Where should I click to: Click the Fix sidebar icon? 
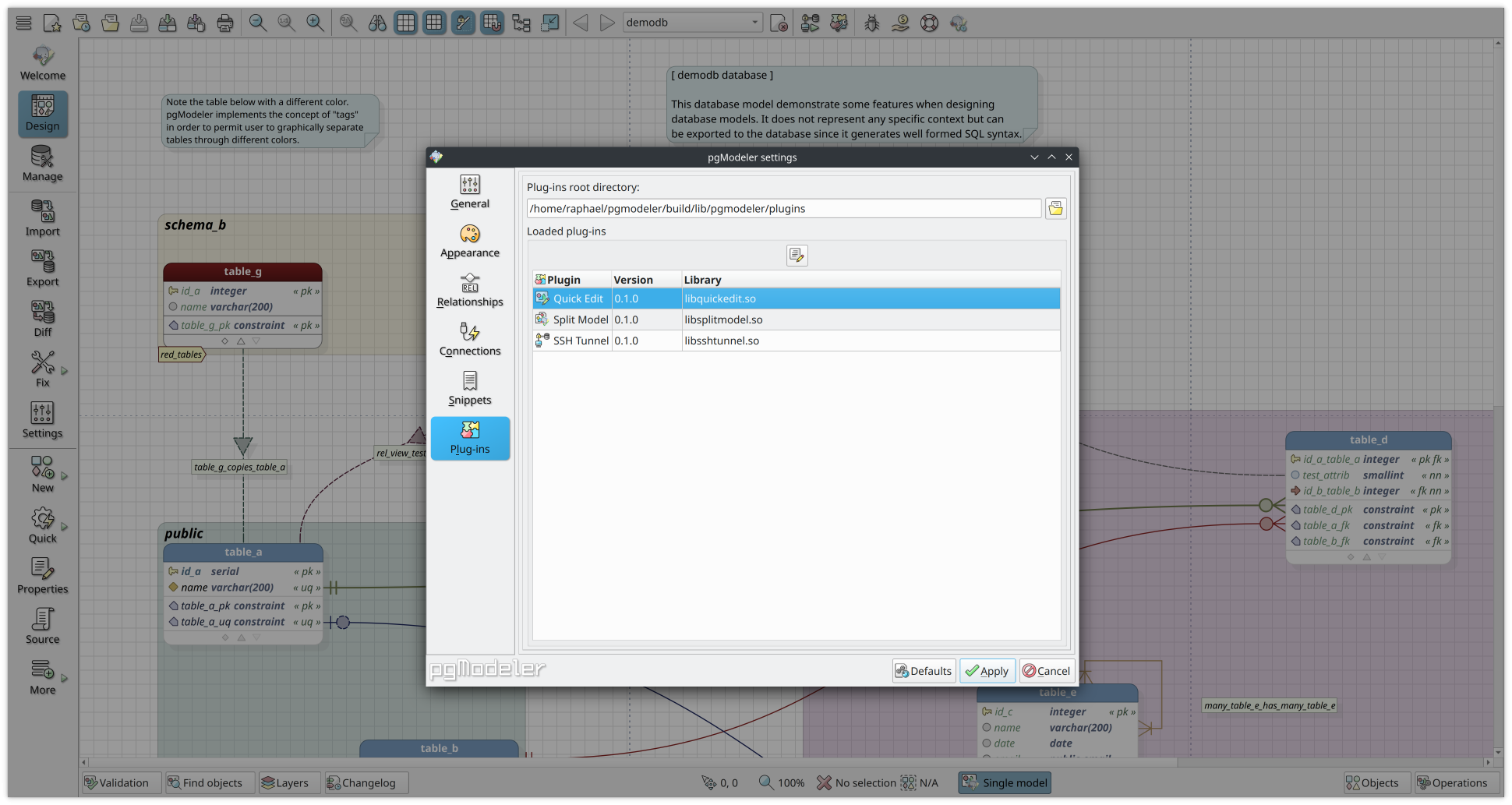point(43,369)
